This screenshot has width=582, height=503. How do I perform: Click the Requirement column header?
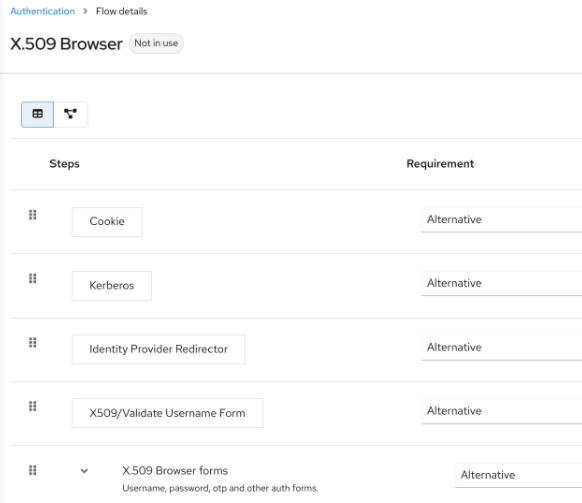[440, 164]
